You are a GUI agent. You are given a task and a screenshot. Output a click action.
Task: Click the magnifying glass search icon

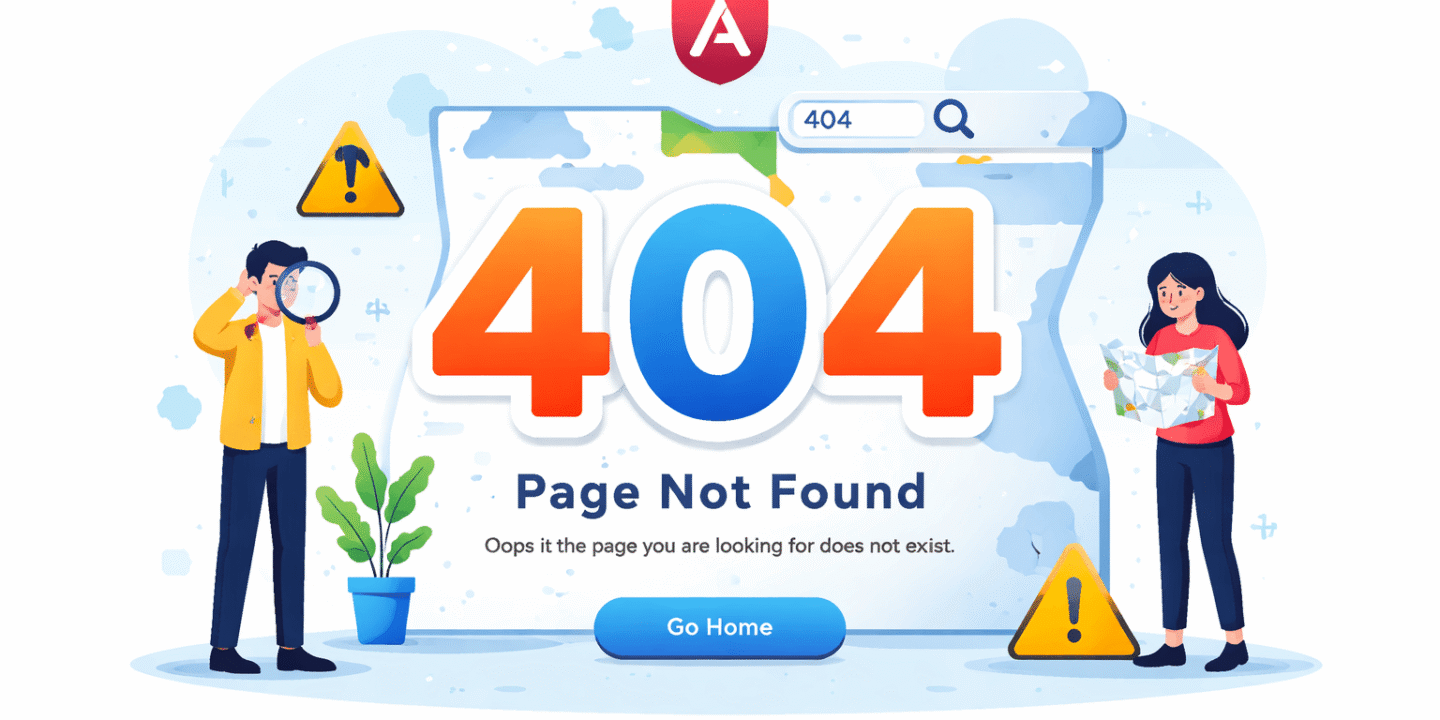click(954, 119)
